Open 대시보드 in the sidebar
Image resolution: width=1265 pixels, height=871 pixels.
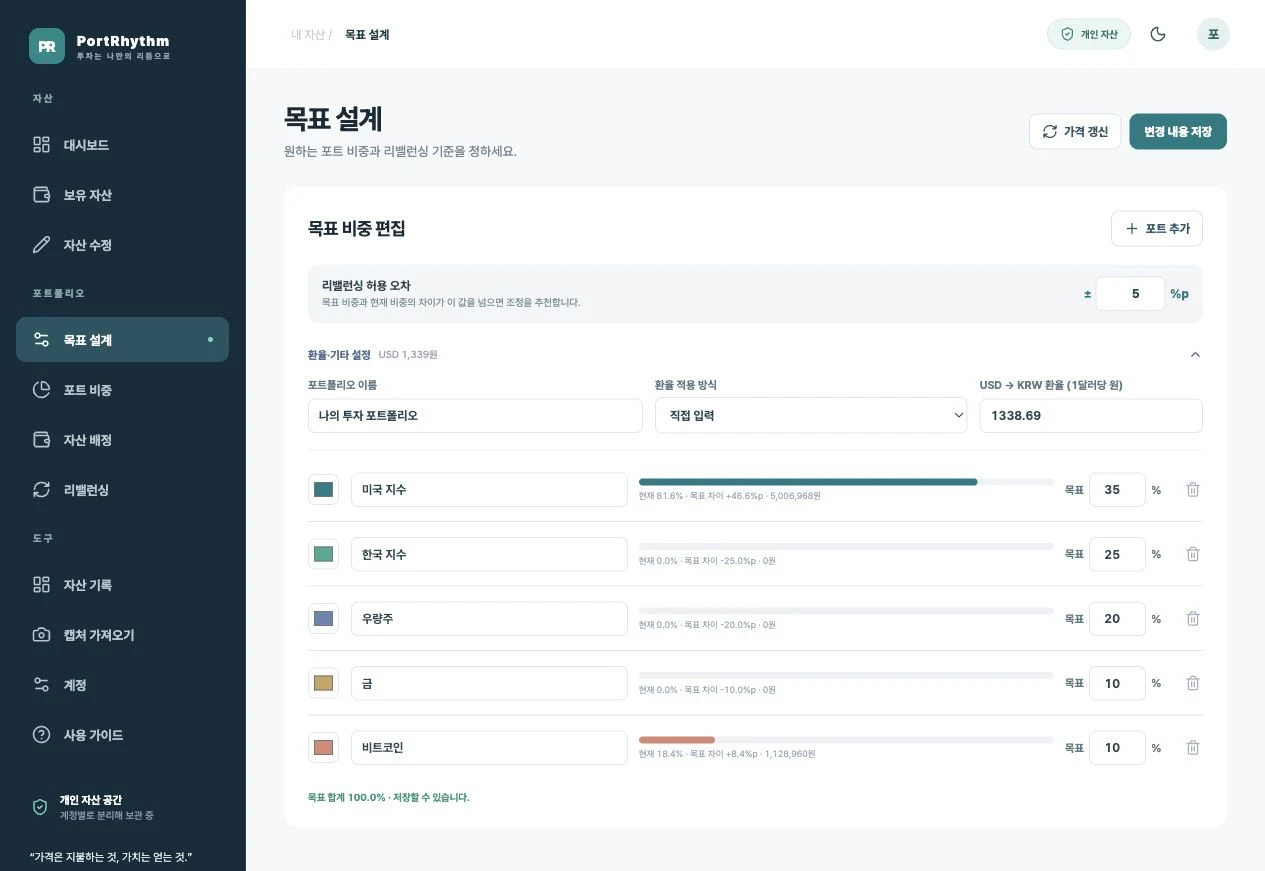(x=122, y=145)
